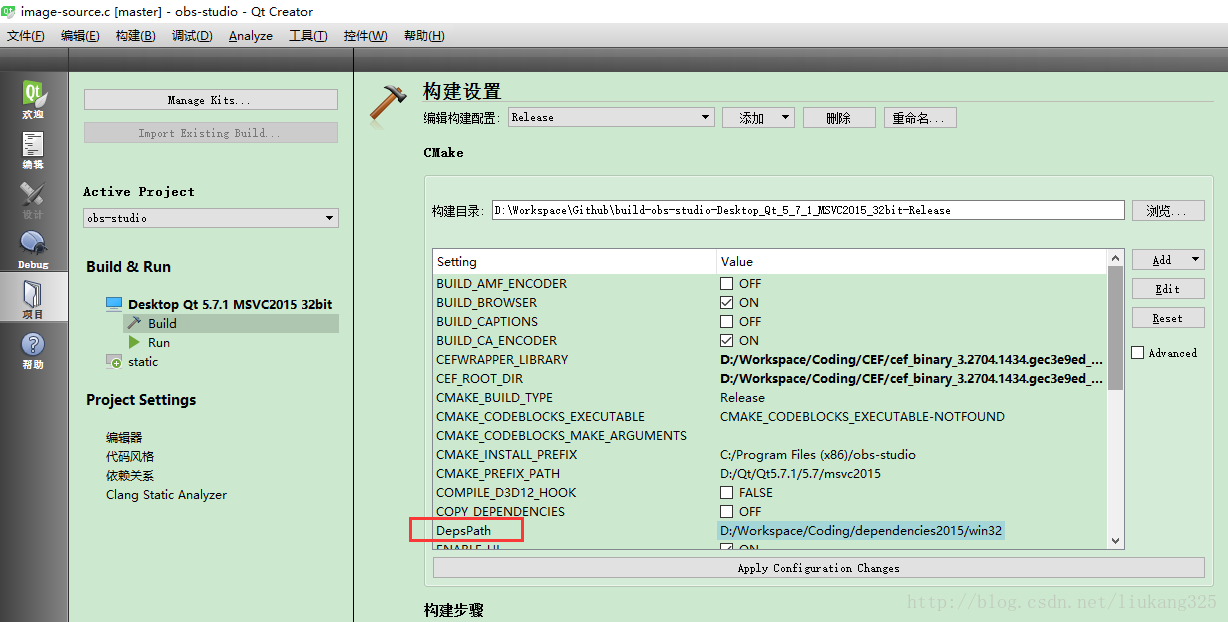
Task: Click the Desktop Qt 5.7.1 kit monitor icon
Action: [x=115, y=304]
